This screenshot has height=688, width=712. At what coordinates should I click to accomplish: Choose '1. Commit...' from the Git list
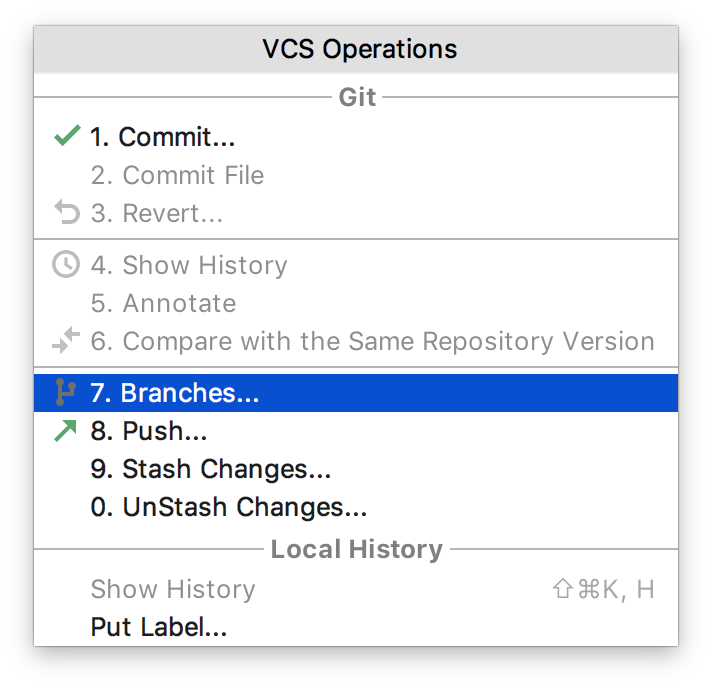pyautogui.click(x=356, y=137)
